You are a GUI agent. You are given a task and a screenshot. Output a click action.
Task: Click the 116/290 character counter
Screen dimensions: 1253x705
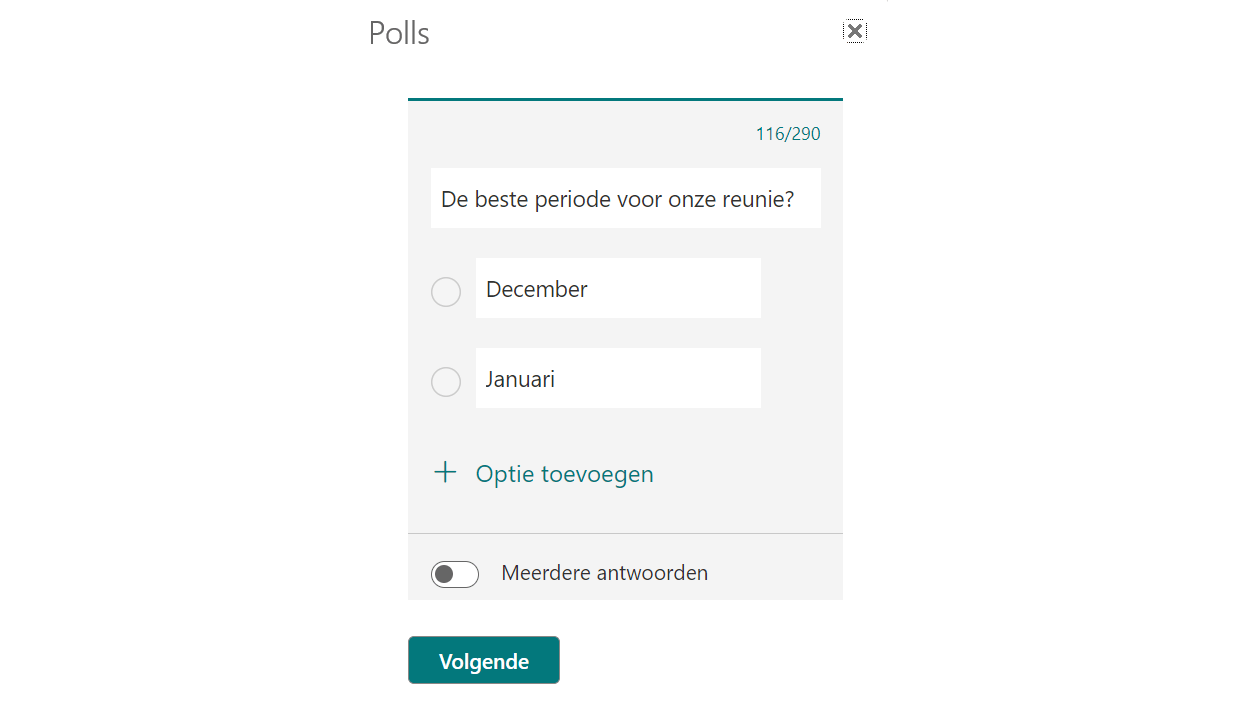click(788, 134)
